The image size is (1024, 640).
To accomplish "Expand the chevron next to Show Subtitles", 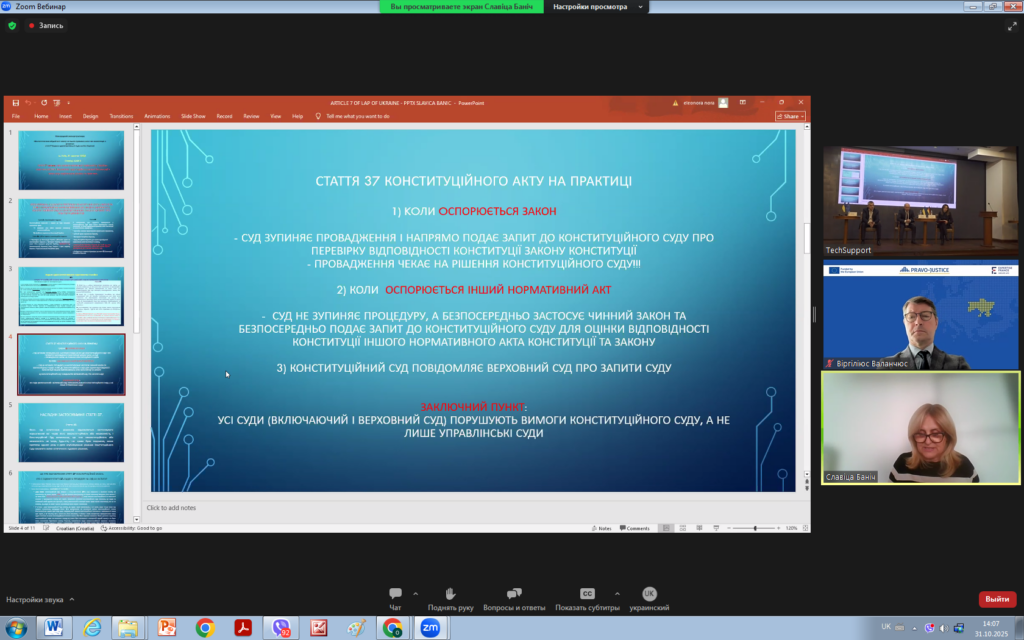I will pyautogui.click(x=617, y=593).
